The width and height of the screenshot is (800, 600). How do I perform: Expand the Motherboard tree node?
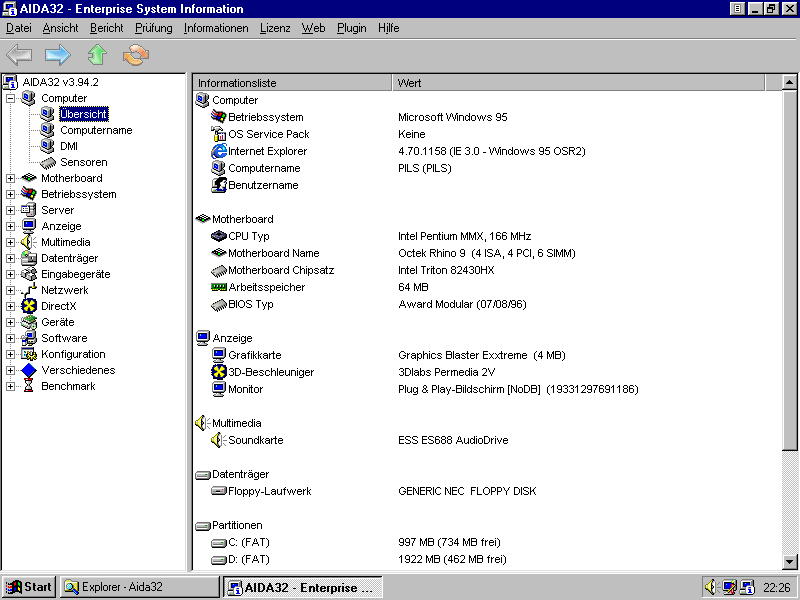point(10,178)
